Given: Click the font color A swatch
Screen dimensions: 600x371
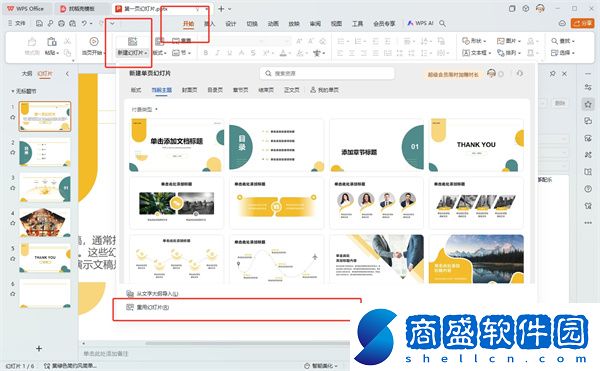Looking at the screenshot, I should [x=283, y=53].
